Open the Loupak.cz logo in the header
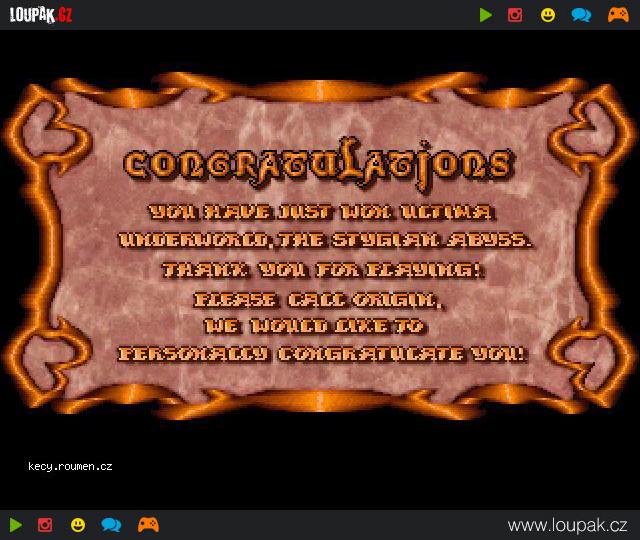The width and height of the screenshot is (640, 540). [x=41, y=15]
